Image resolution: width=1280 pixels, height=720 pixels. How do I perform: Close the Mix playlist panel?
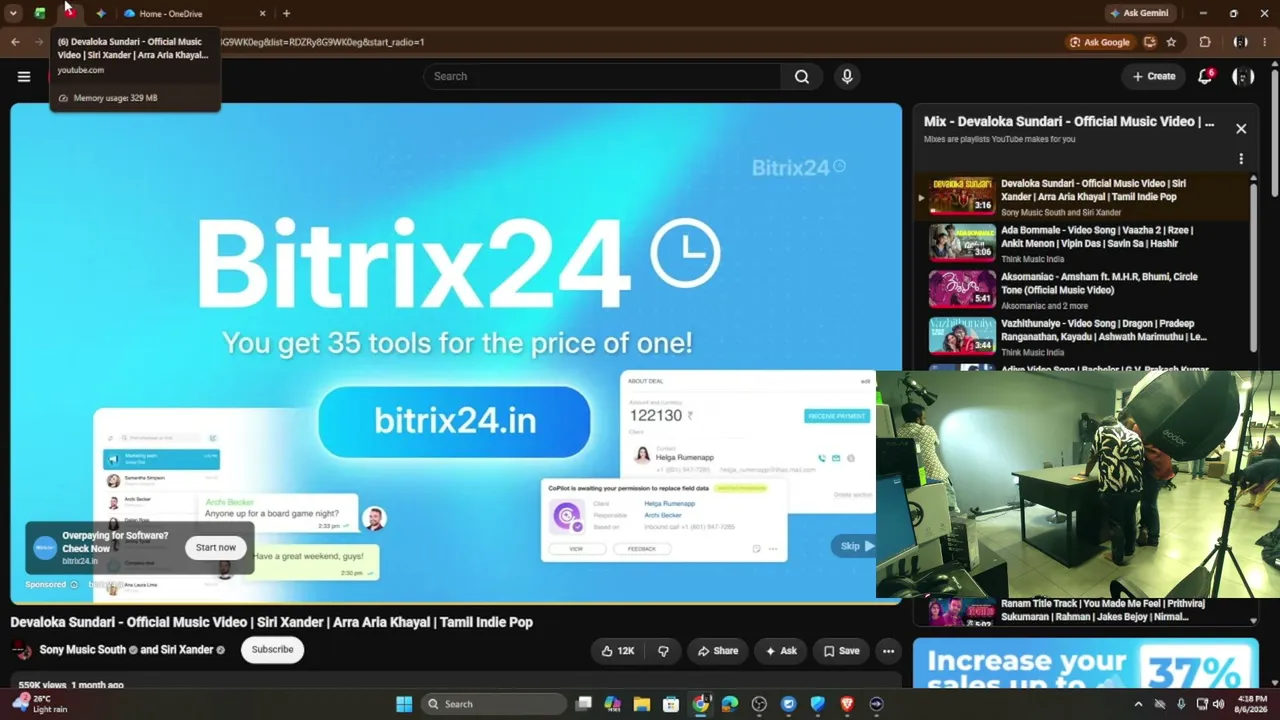tap(1241, 129)
